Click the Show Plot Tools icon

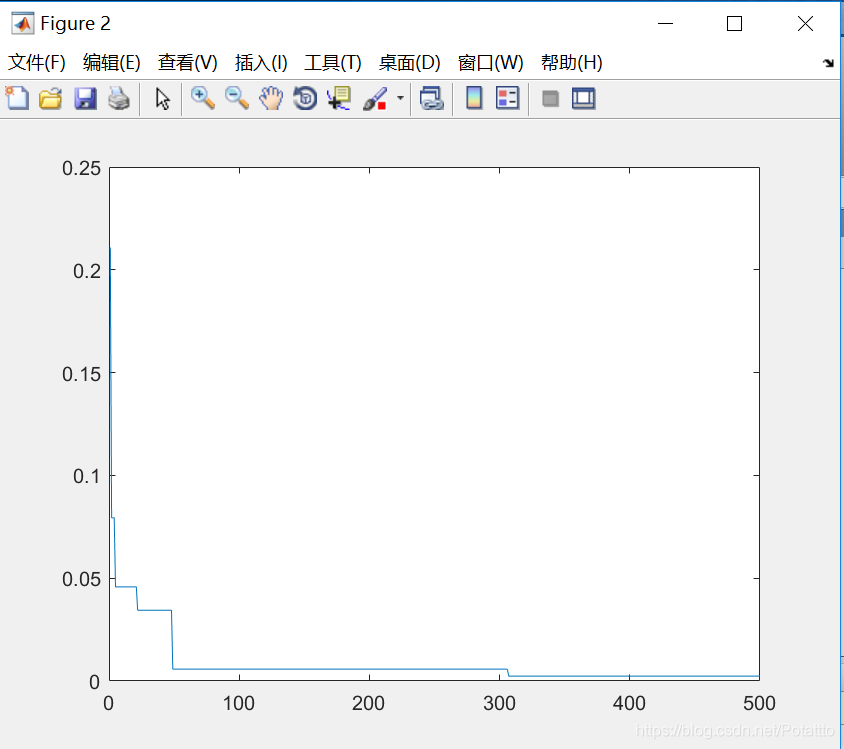click(x=583, y=98)
